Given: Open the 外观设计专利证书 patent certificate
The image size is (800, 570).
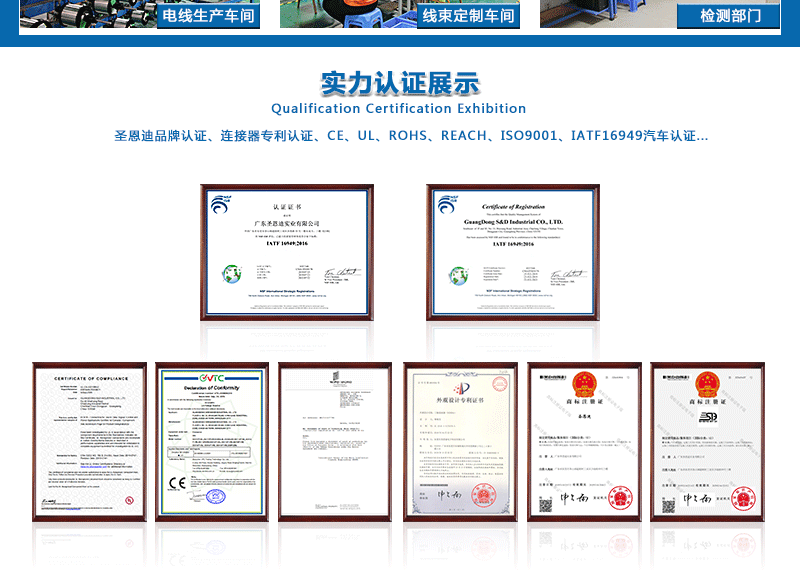Looking at the screenshot, I should 461,441.
